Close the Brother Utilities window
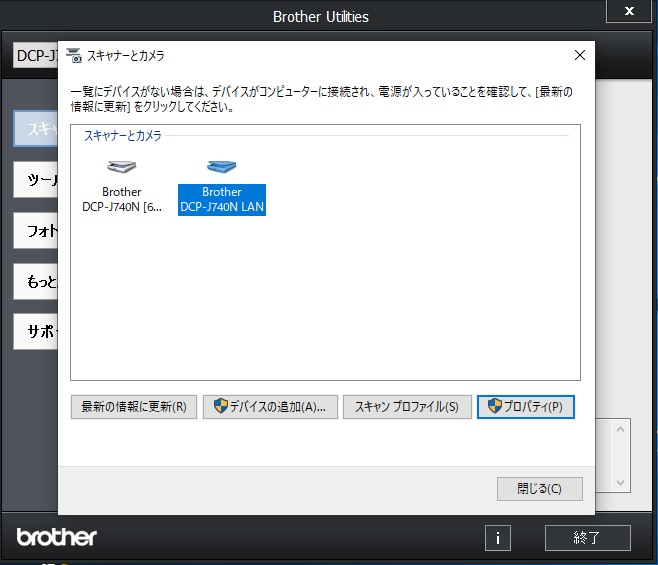This screenshot has width=658, height=565. pyautogui.click(x=628, y=13)
